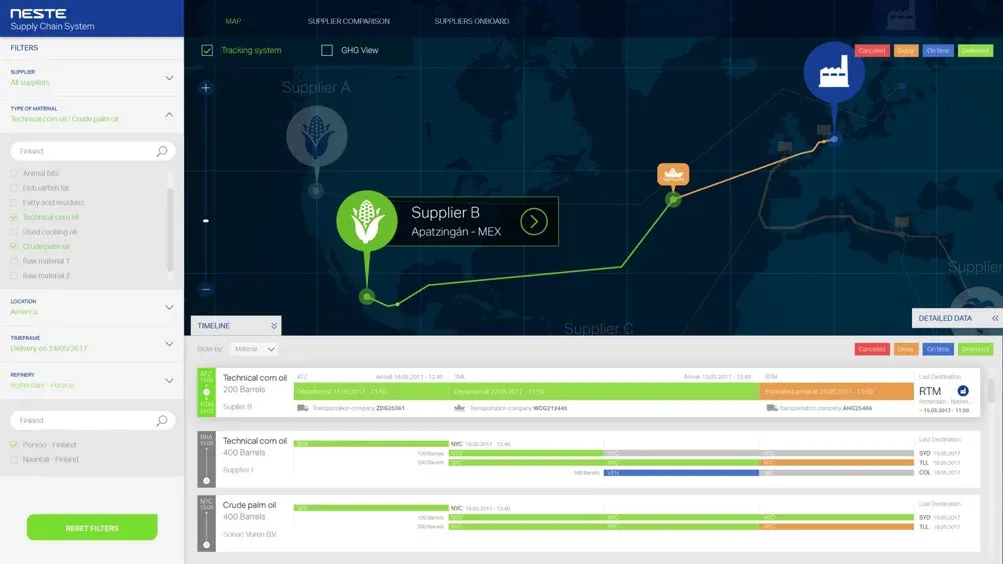Expand the Refinery filter chevron
1003x564 pixels.
click(169, 380)
